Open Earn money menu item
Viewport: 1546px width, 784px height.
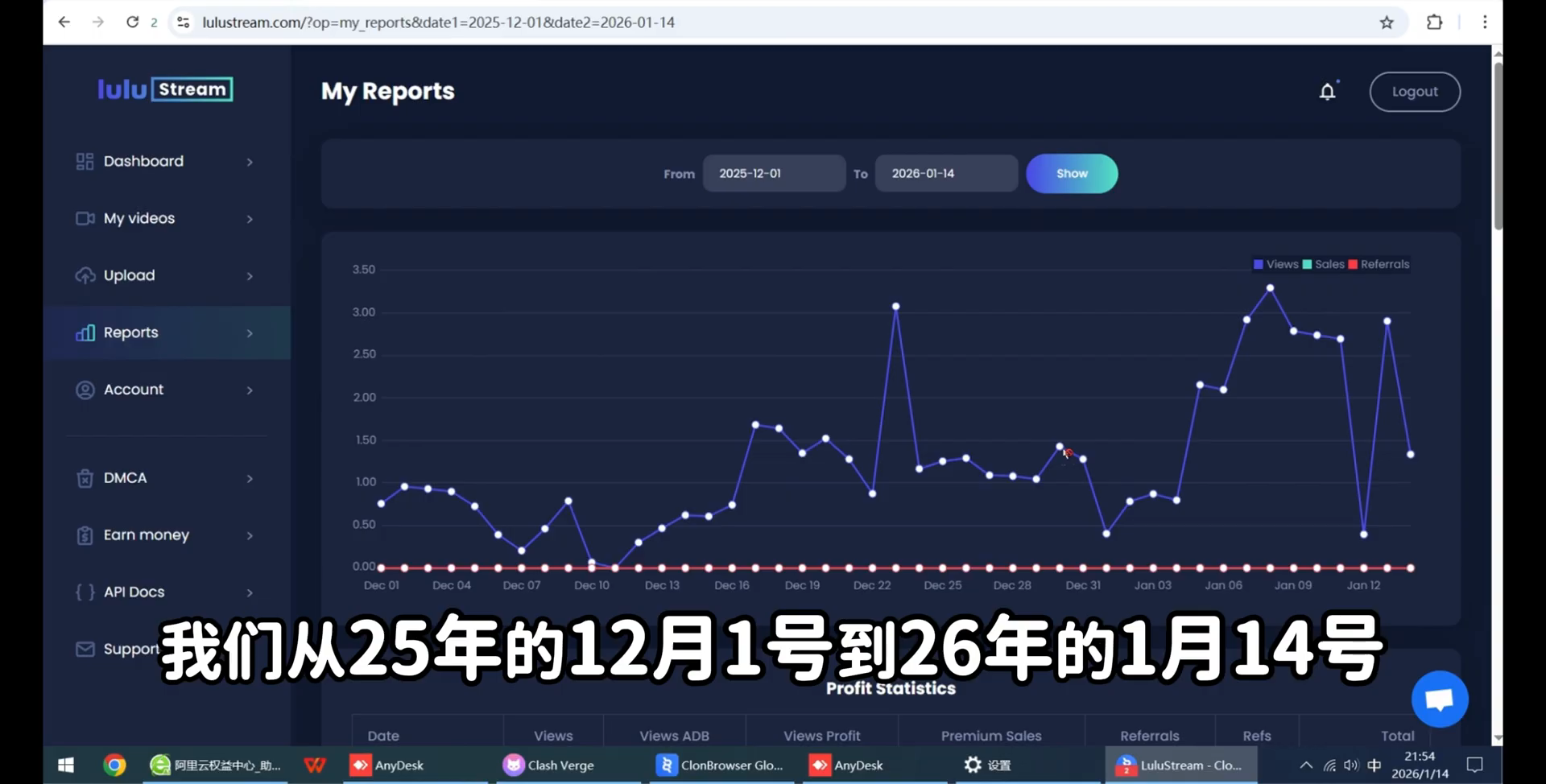[x=167, y=535]
